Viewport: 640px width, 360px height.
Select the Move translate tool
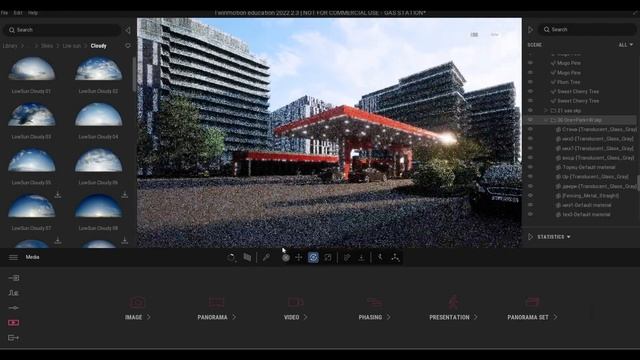point(299,257)
